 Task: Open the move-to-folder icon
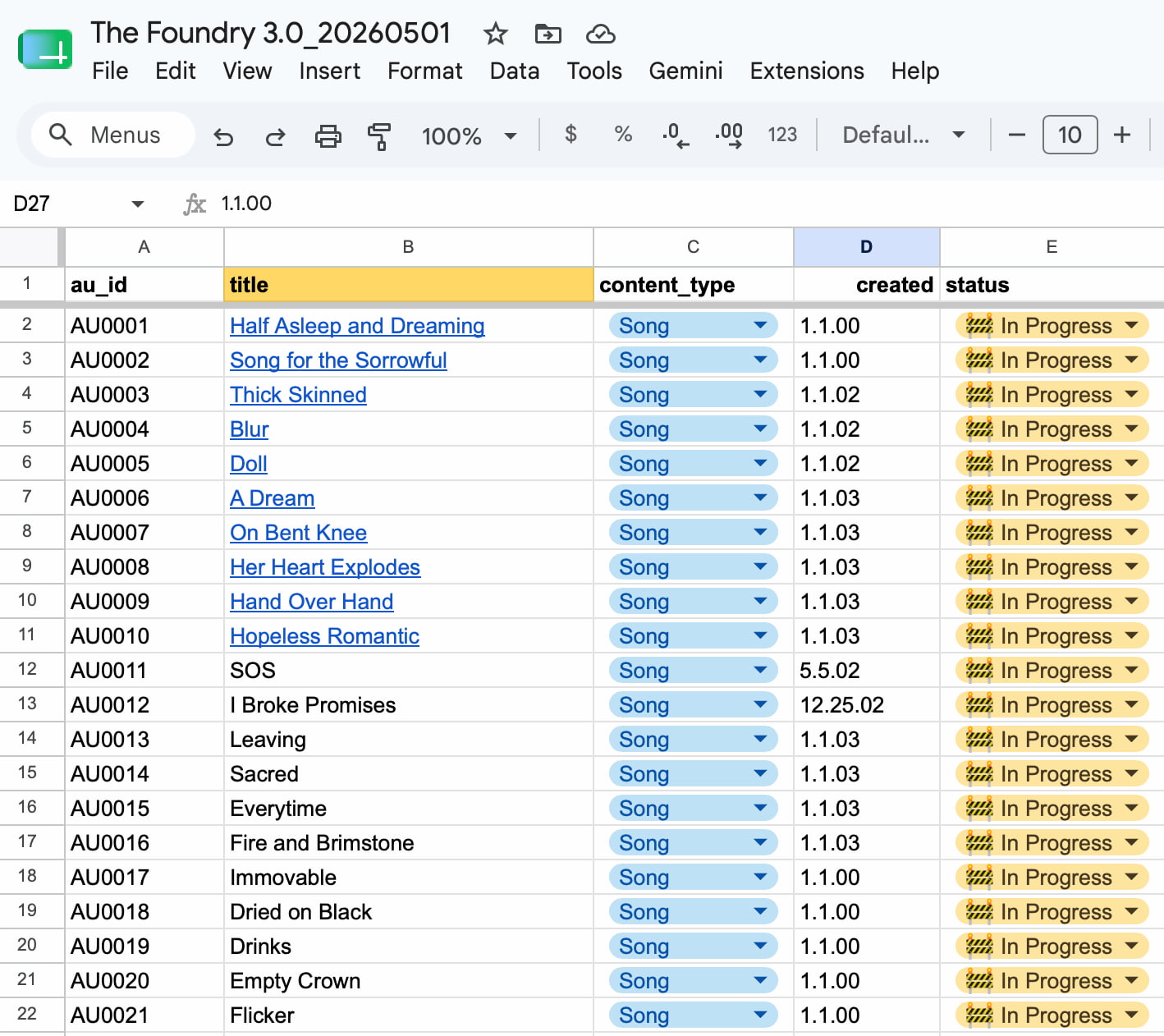pyautogui.click(x=548, y=34)
